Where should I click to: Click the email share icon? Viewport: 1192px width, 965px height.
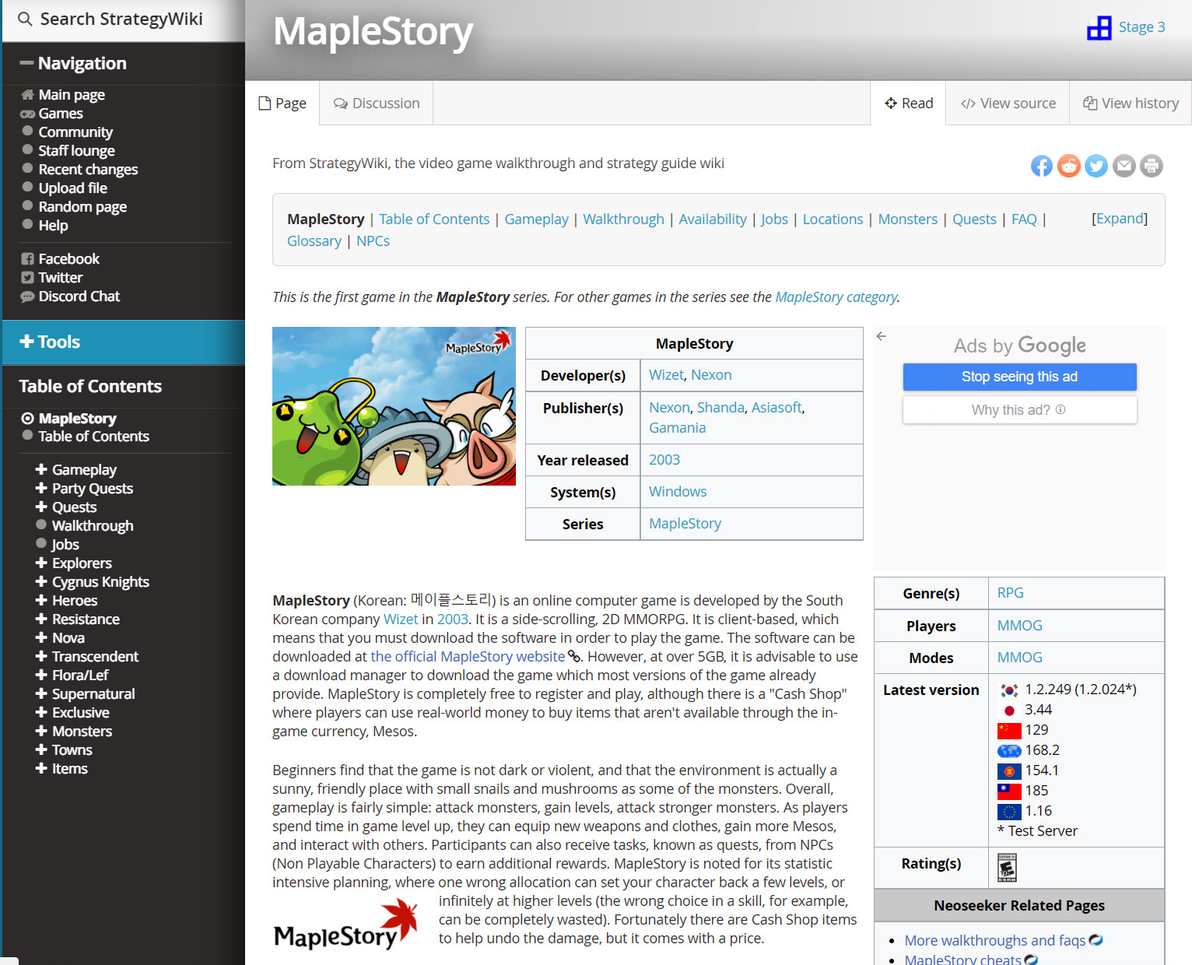[1124, 166]
